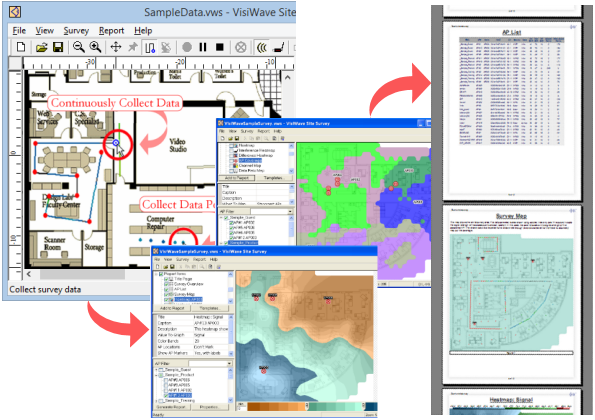Image resolution: width=595 pixels, height=420 pixels.
Task: Open the Survey menu
Action: coord(76,31)
